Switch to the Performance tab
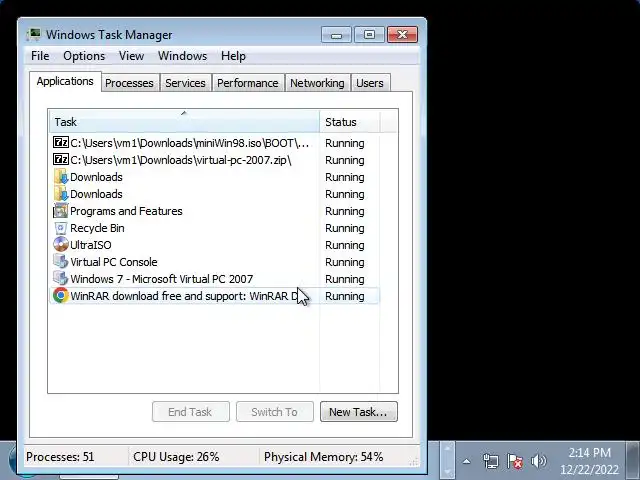 tap(248, 83)
